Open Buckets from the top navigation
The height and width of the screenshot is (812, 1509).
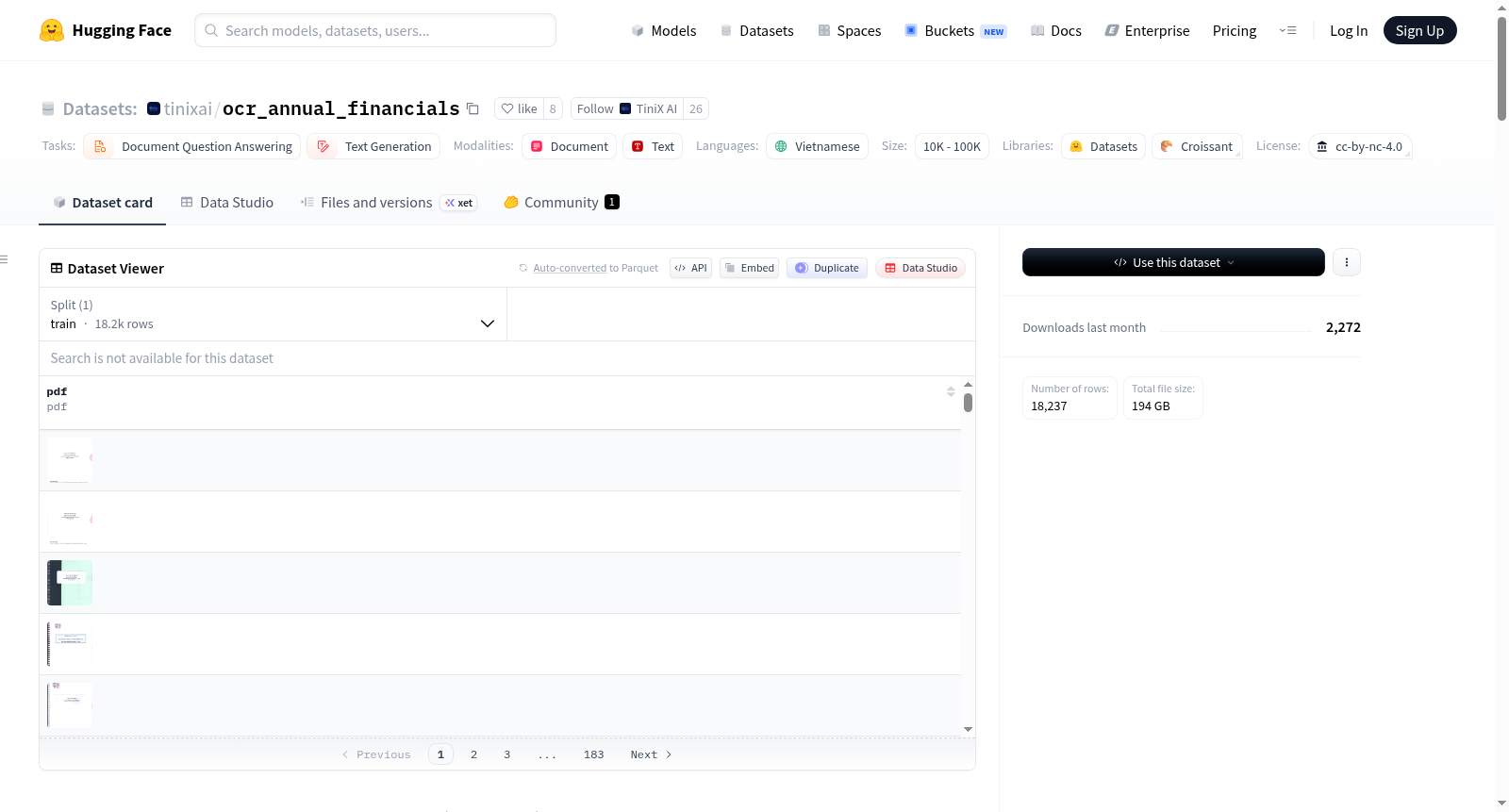pos(955,30)
